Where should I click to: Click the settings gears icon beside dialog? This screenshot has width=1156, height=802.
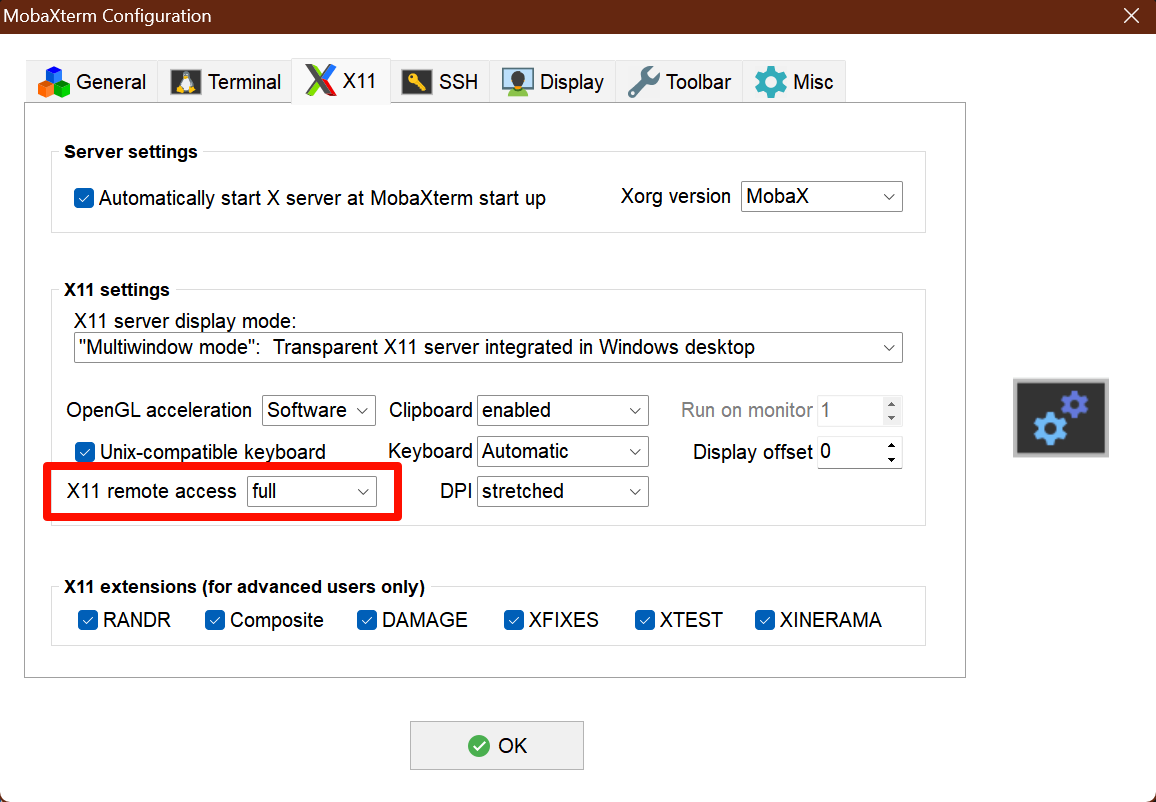(x=1060, y=417)
